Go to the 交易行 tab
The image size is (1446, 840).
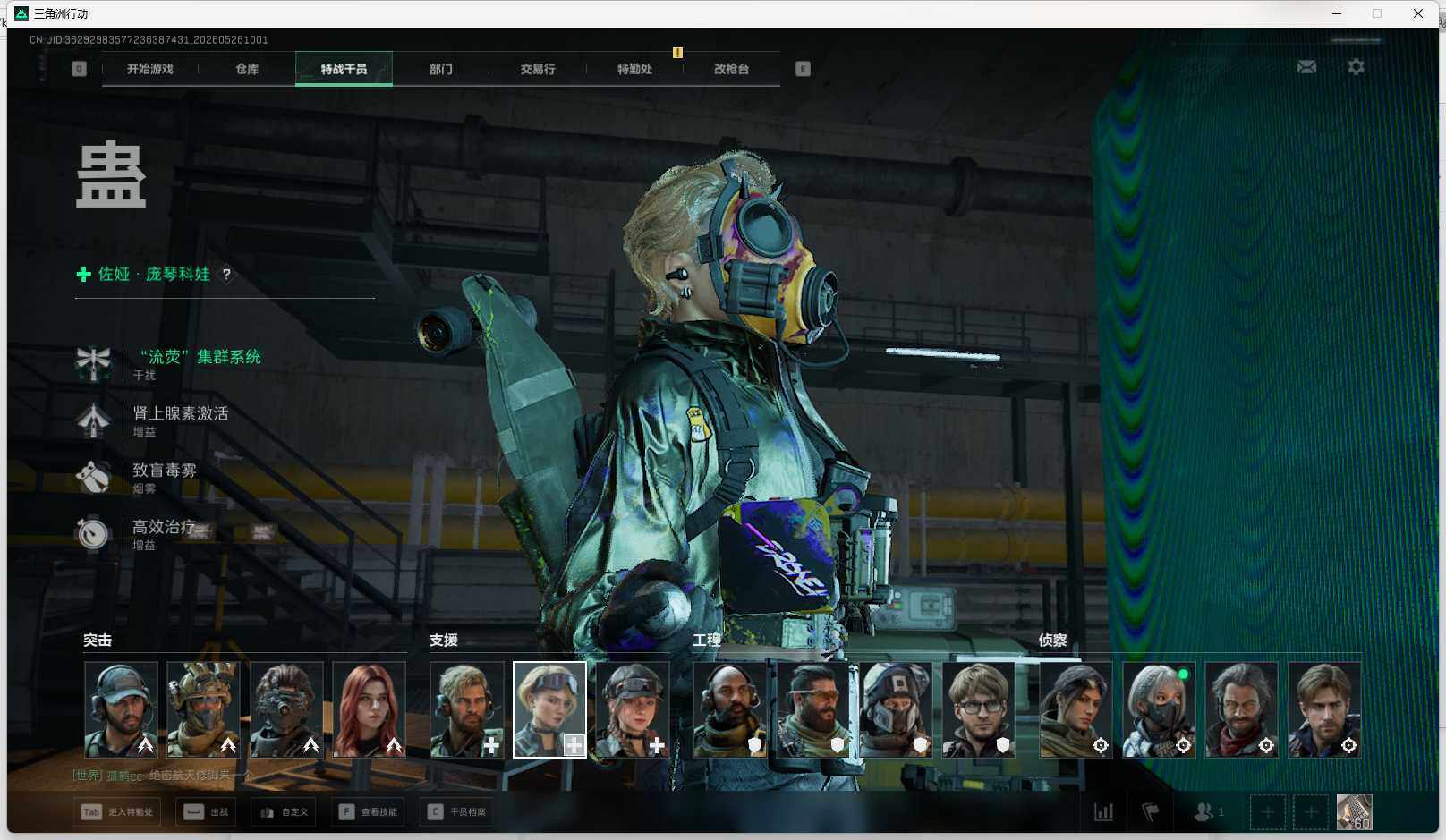coord(538,69)
